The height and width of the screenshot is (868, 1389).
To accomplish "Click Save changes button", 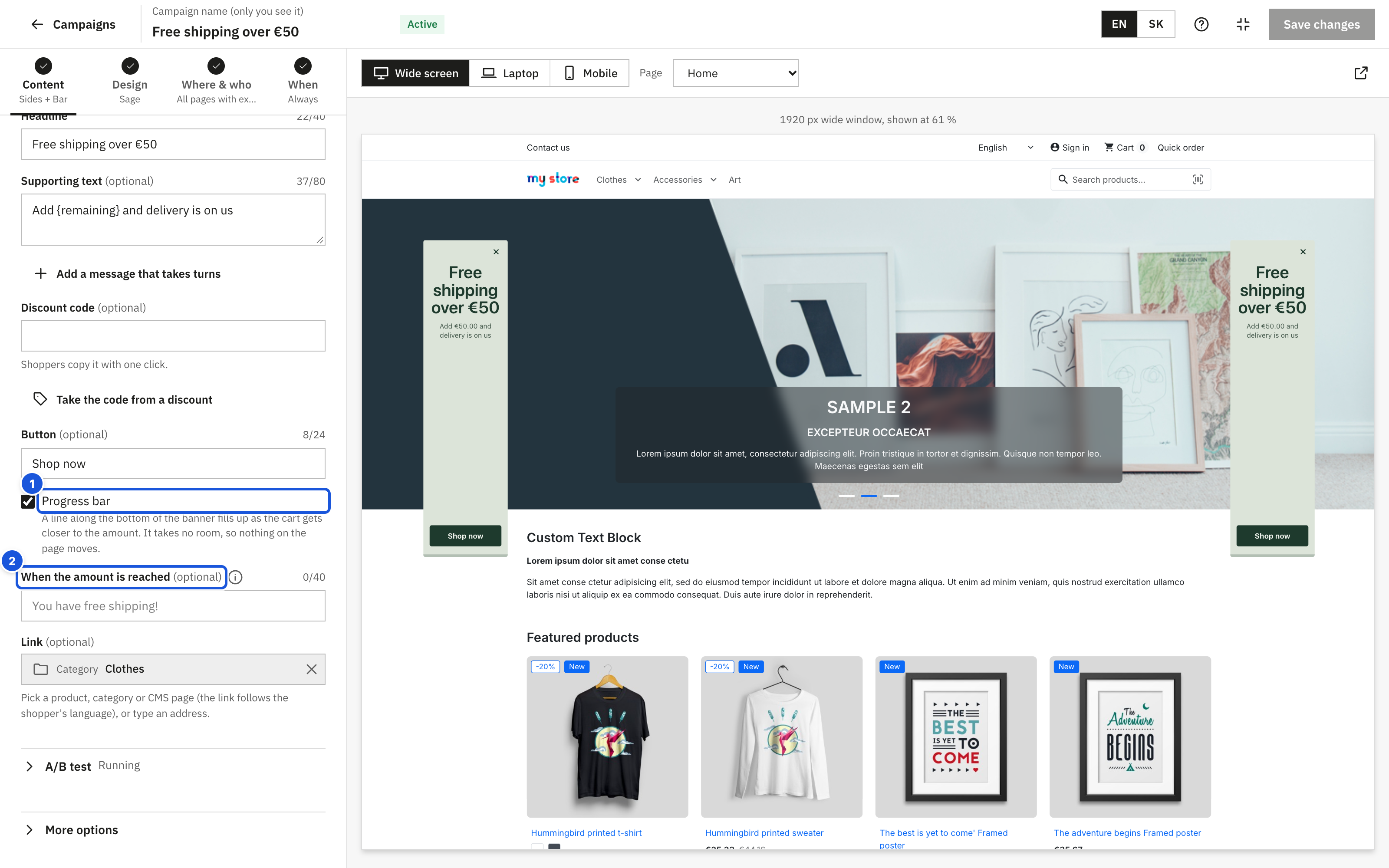I will (x=1321, y=24).
